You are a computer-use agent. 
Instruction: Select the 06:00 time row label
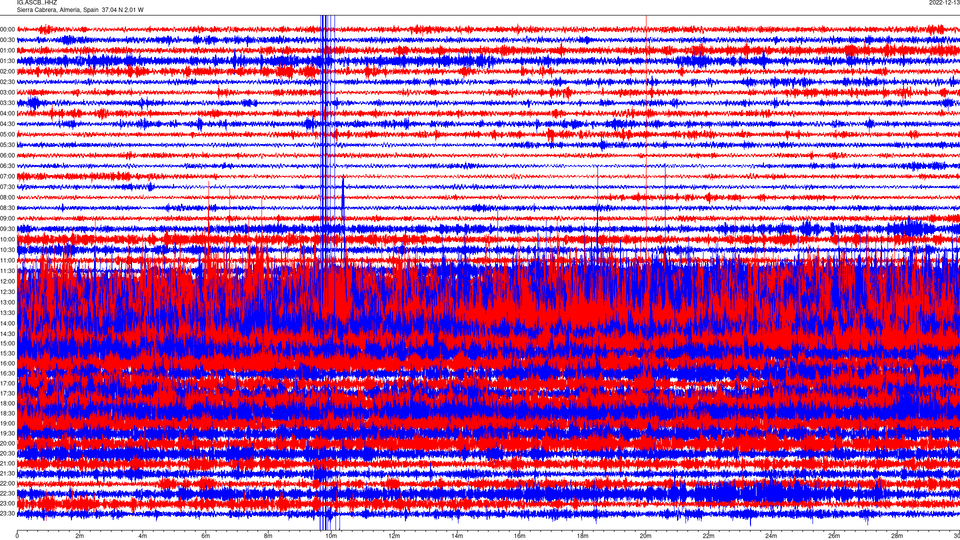click(x=8, y=156)
